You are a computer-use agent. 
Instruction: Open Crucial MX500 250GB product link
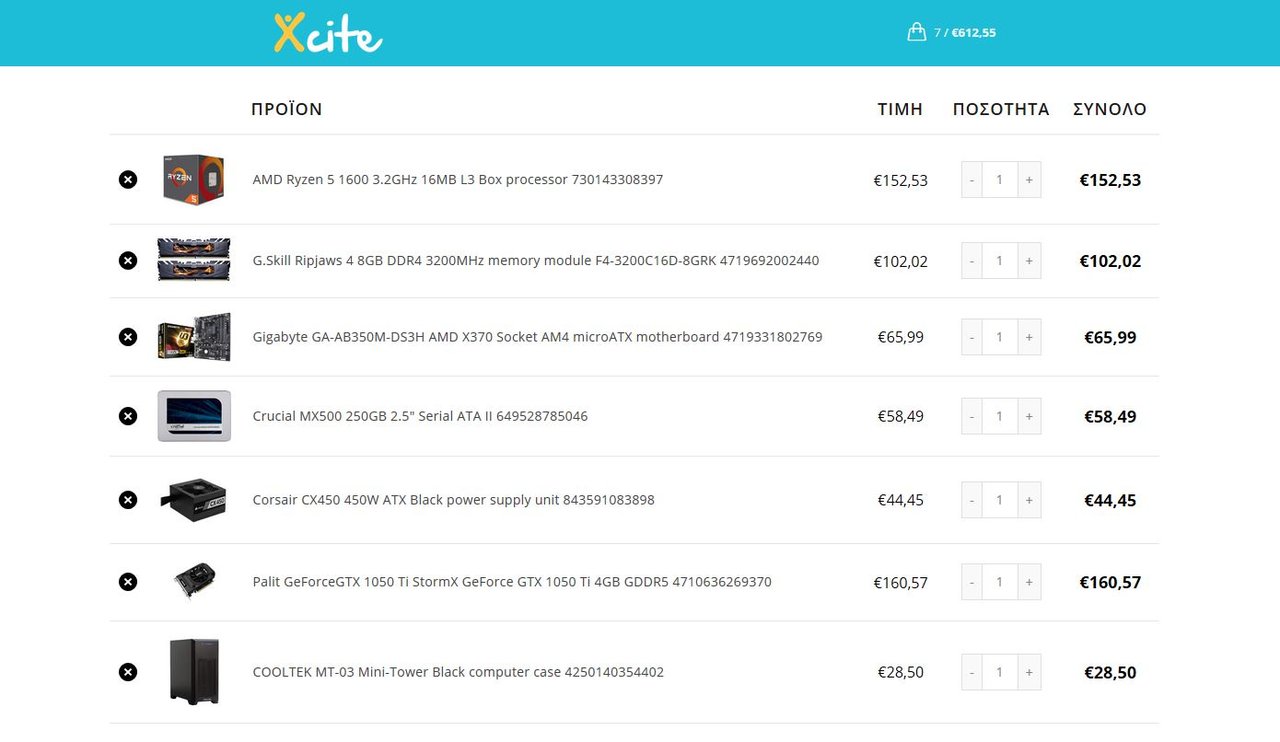(x=420, y=416)
